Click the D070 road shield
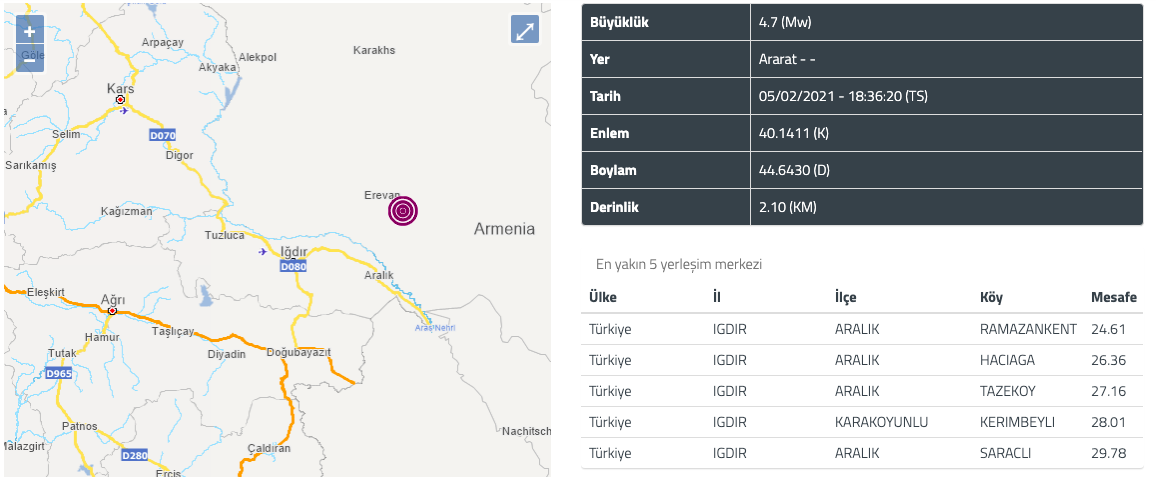The image size is (1156, 477). coord(162,136)
